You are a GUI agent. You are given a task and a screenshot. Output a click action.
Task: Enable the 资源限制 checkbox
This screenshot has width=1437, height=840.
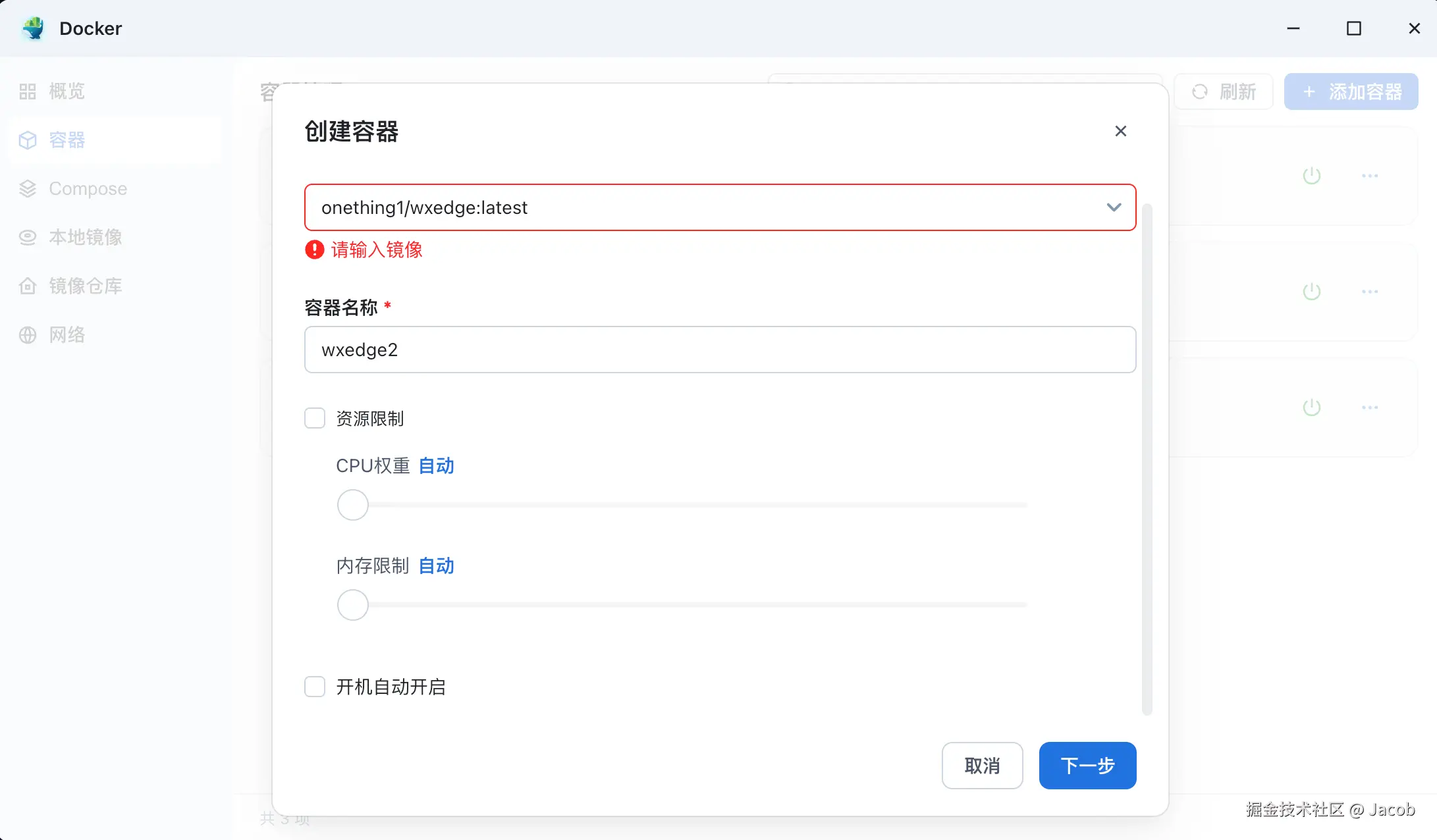[315, 418]
